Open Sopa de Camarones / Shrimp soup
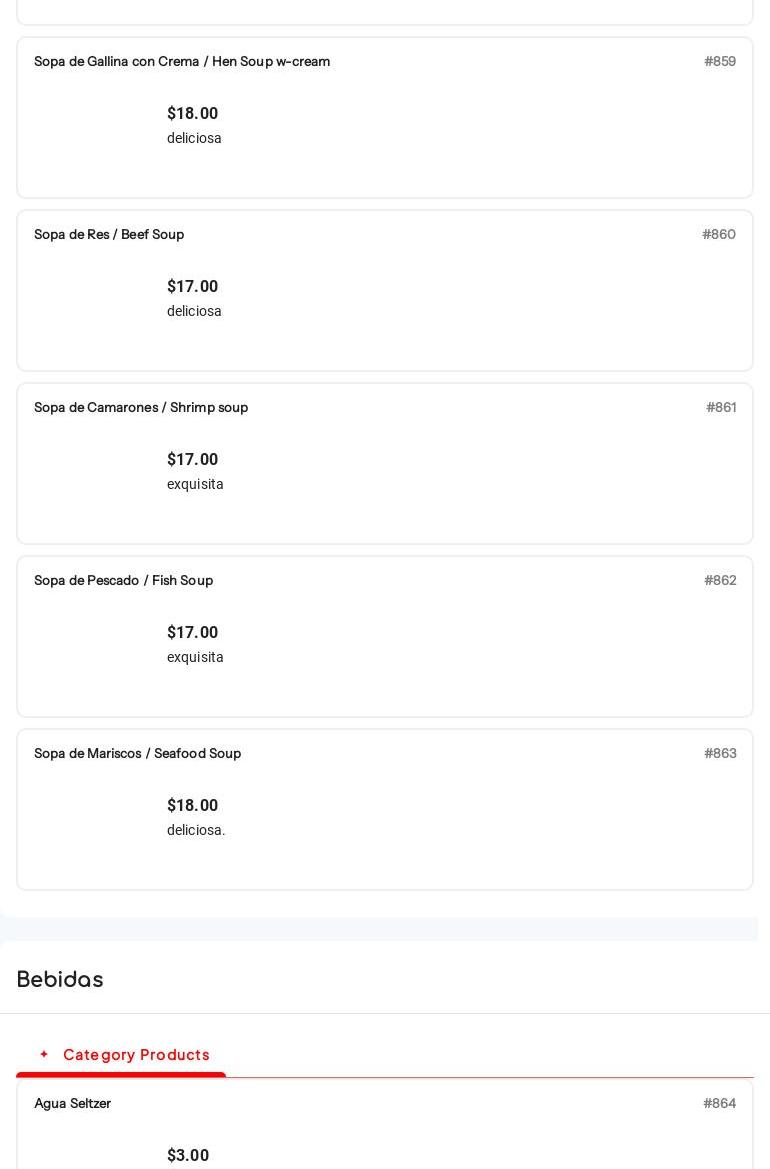Screen dimensions: 770x1169 tap(141, 408)
